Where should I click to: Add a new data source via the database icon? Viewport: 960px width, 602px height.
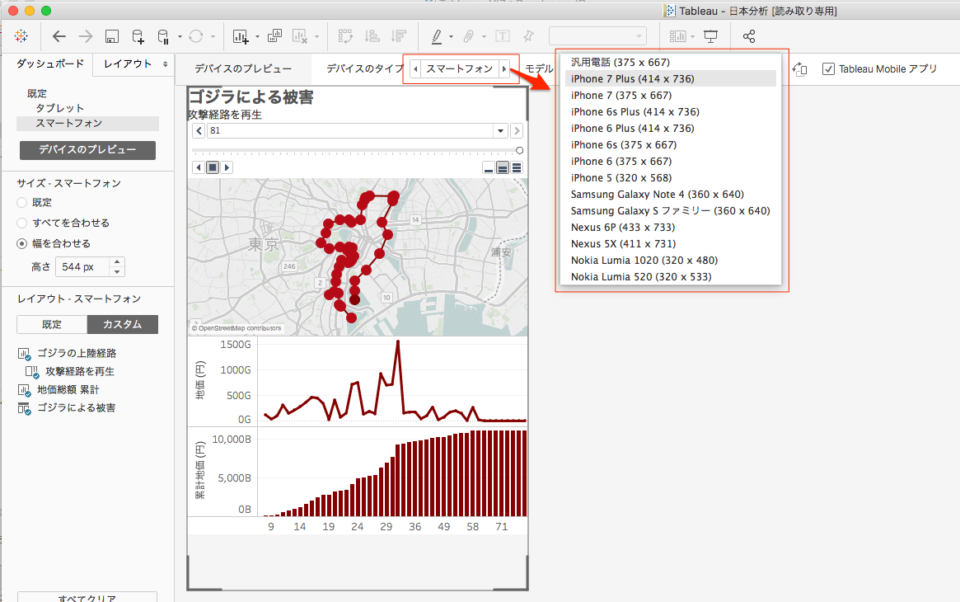[139, 35]
